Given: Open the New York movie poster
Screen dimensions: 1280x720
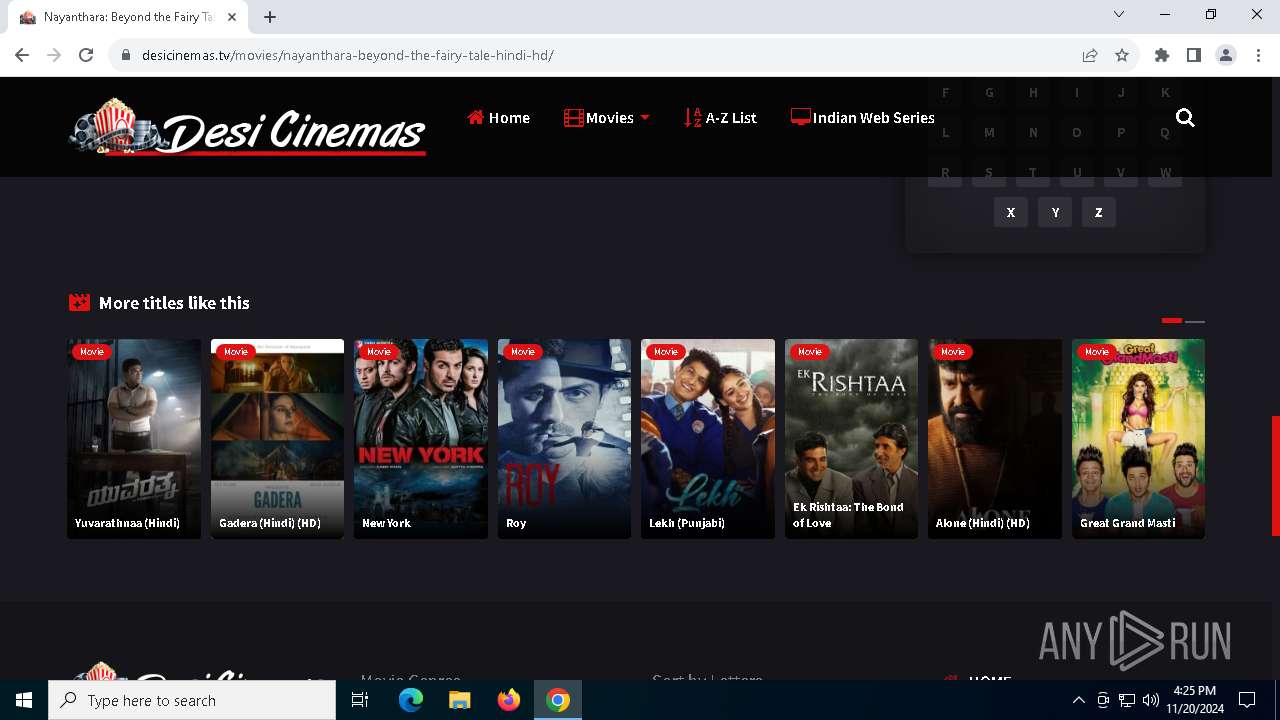Looking at the screenshot, I should tap(421, 439).
